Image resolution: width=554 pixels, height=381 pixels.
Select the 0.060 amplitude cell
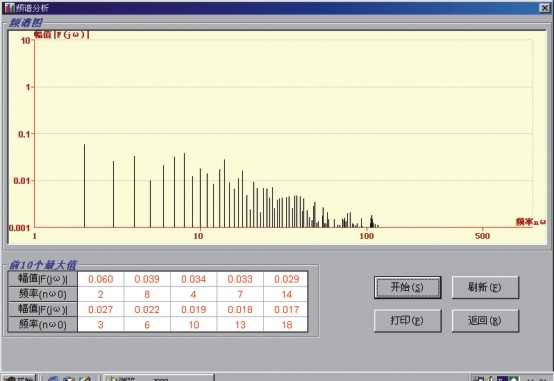pyautogui.click(x=101, y=279)
